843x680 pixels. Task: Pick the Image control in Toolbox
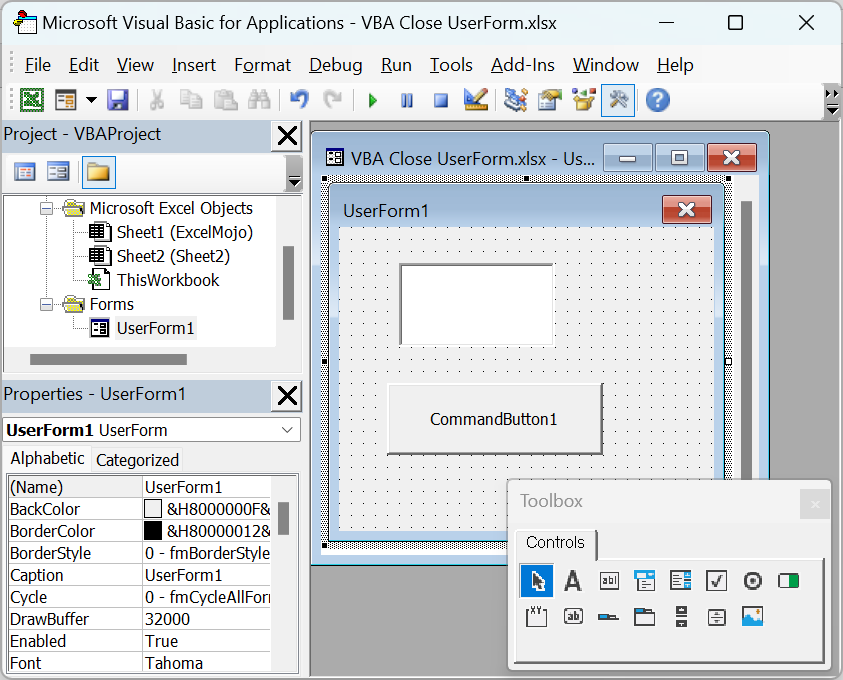pos(753,617)
